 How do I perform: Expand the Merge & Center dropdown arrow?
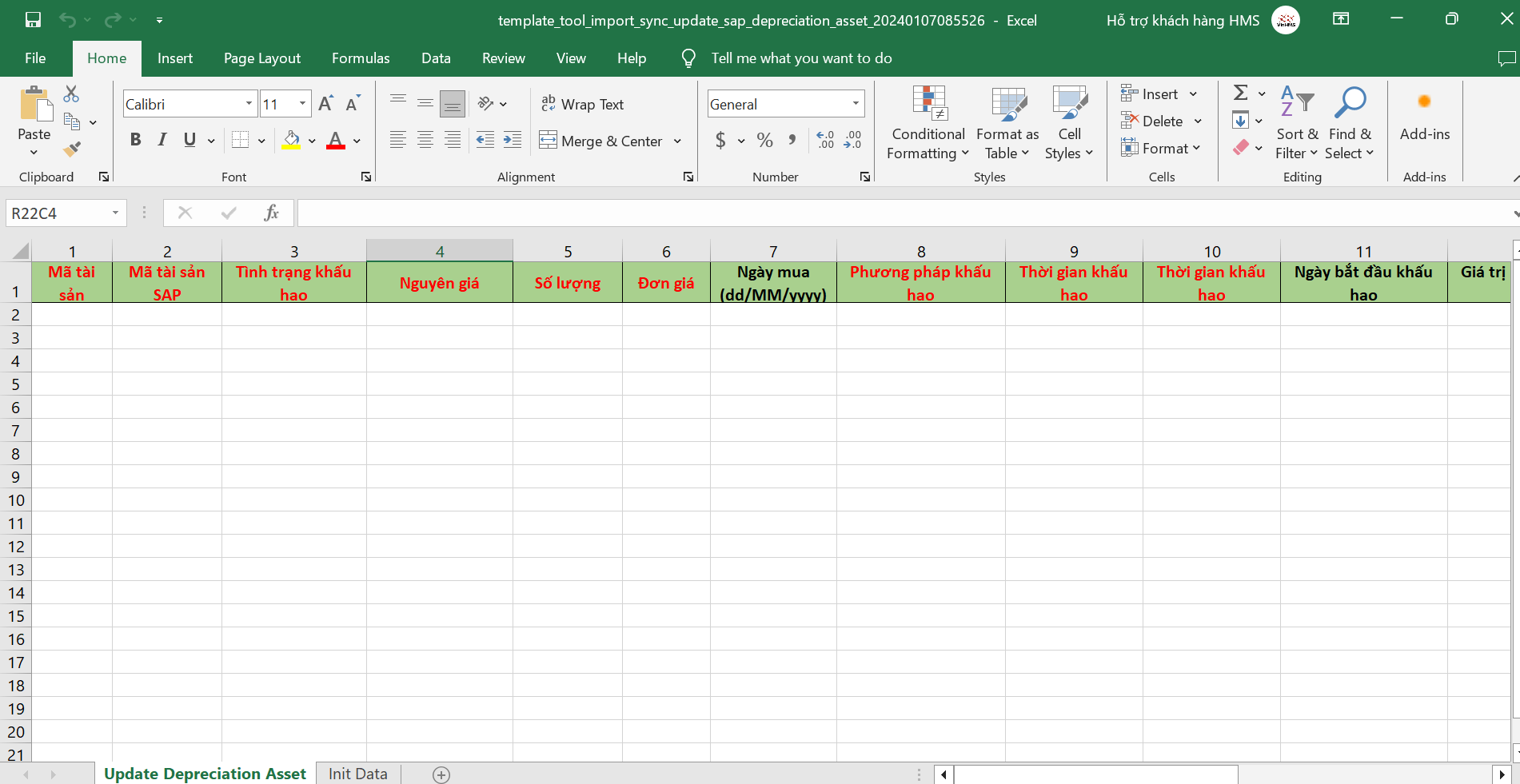coord(677,141)
